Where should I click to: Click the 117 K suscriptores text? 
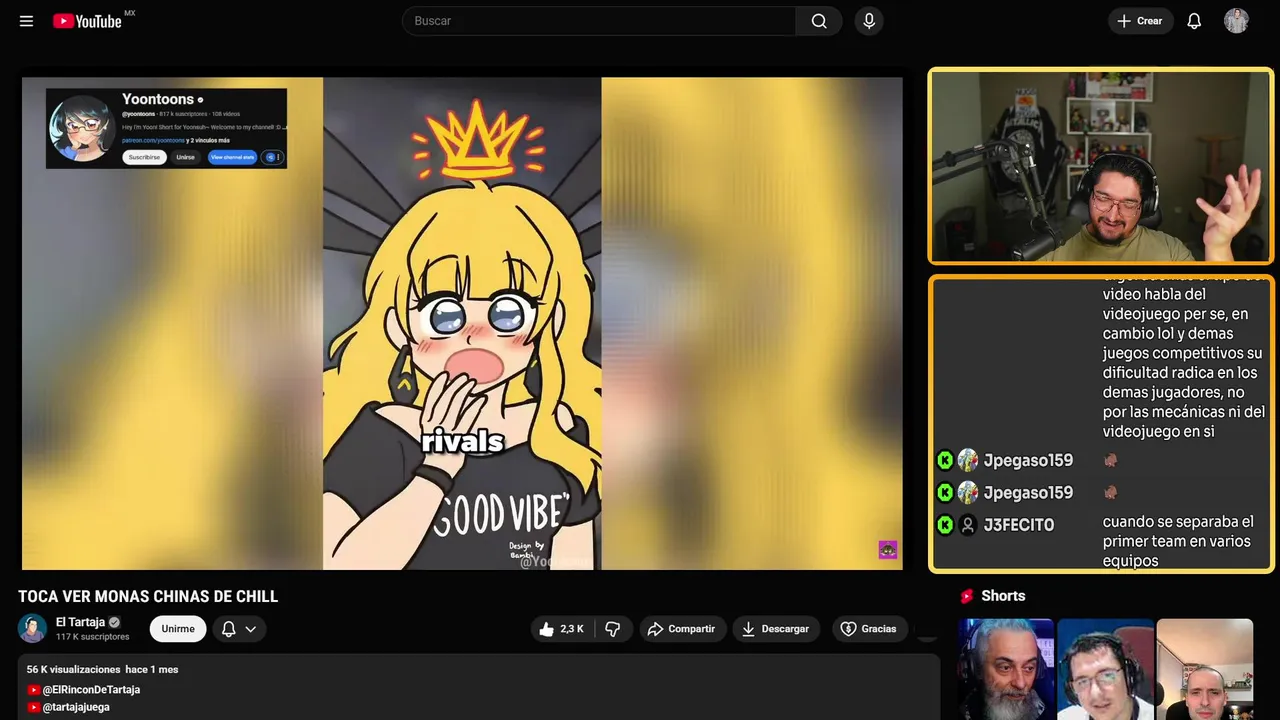coord(92,637)
